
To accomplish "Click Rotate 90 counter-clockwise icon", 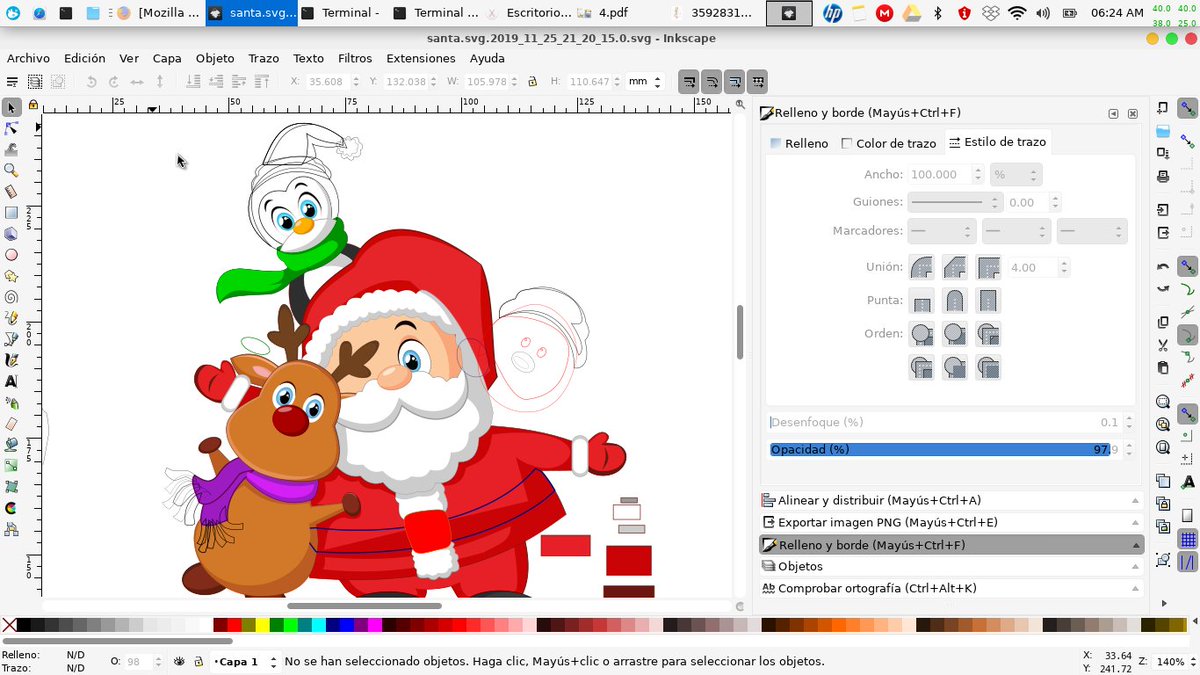I will pos(92,82).
